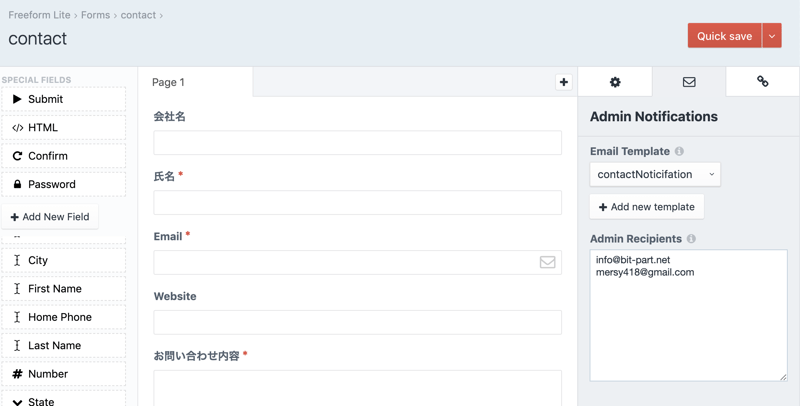This screenshot has width=800, height=406.
Task: Open the settings gear tab
Action: (615, 82)
